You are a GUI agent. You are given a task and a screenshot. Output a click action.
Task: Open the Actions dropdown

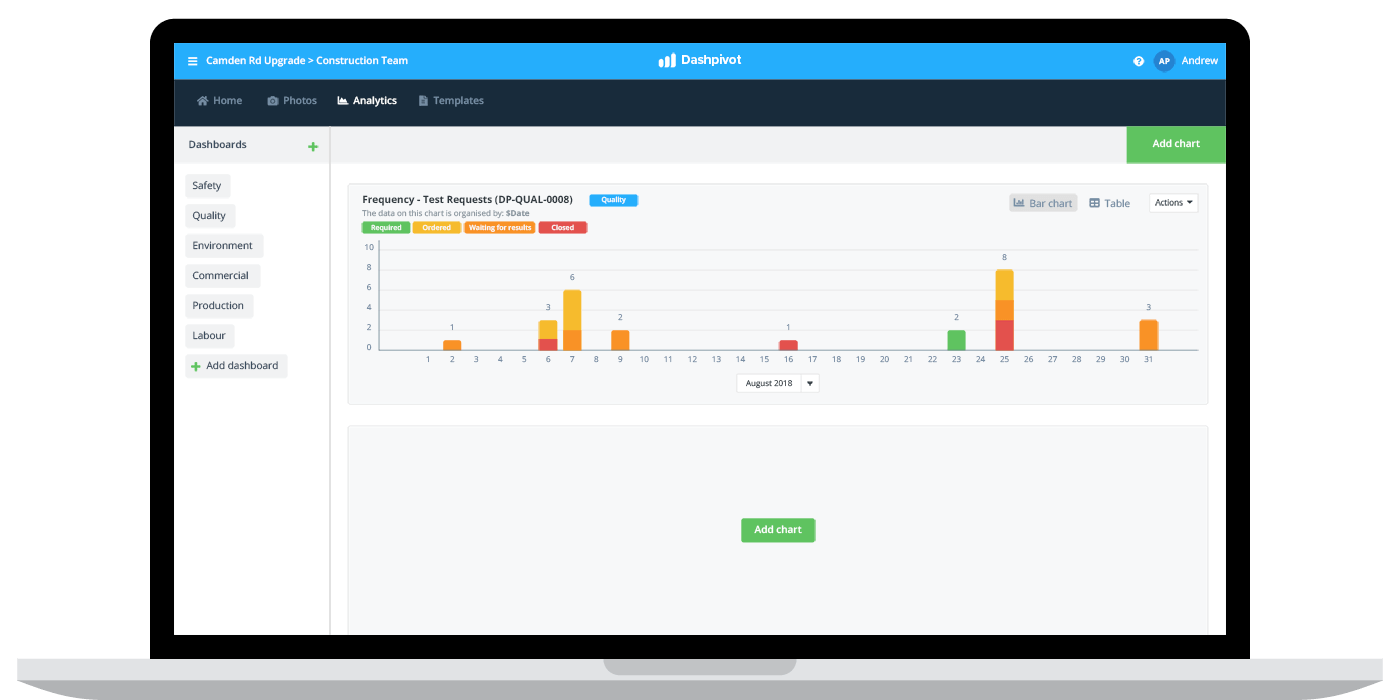1173,203
